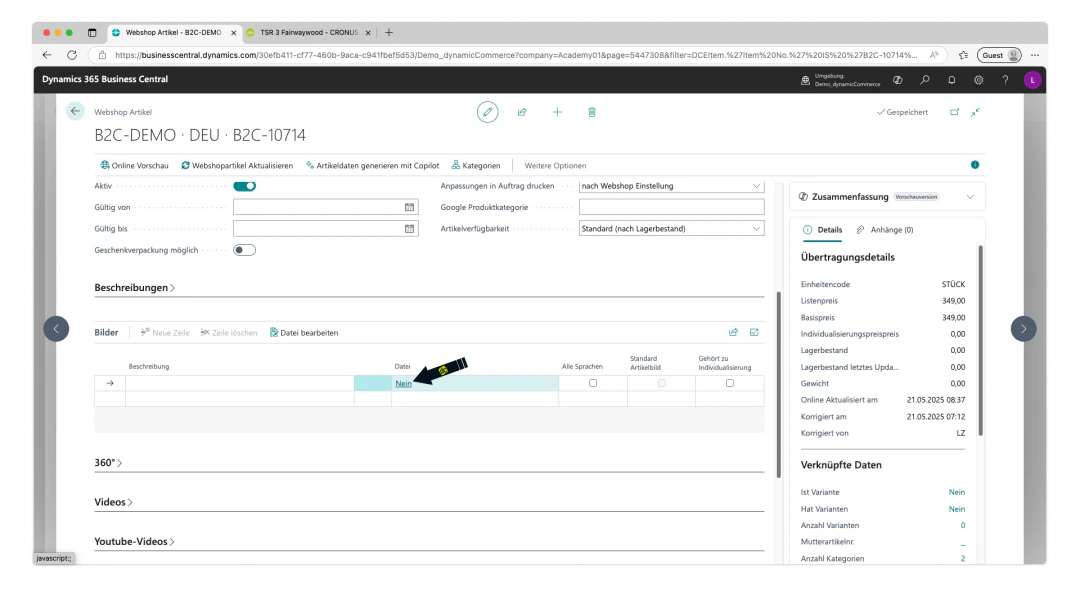This screenshot has height=608, width=1080.
Task: Go to next record with right arrow
Action: pos(1024,328)
